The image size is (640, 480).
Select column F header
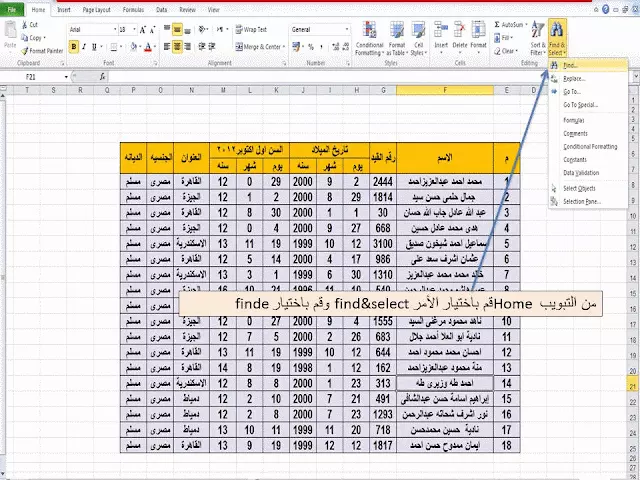pos(445,90)
